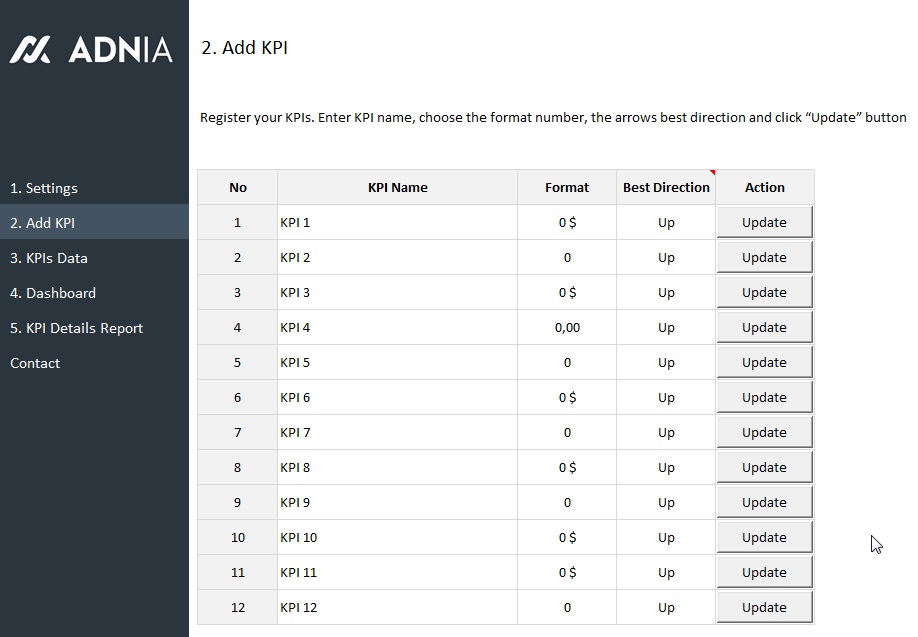
Task: Click the ADNIA logo icon
Action: (30, 50)
